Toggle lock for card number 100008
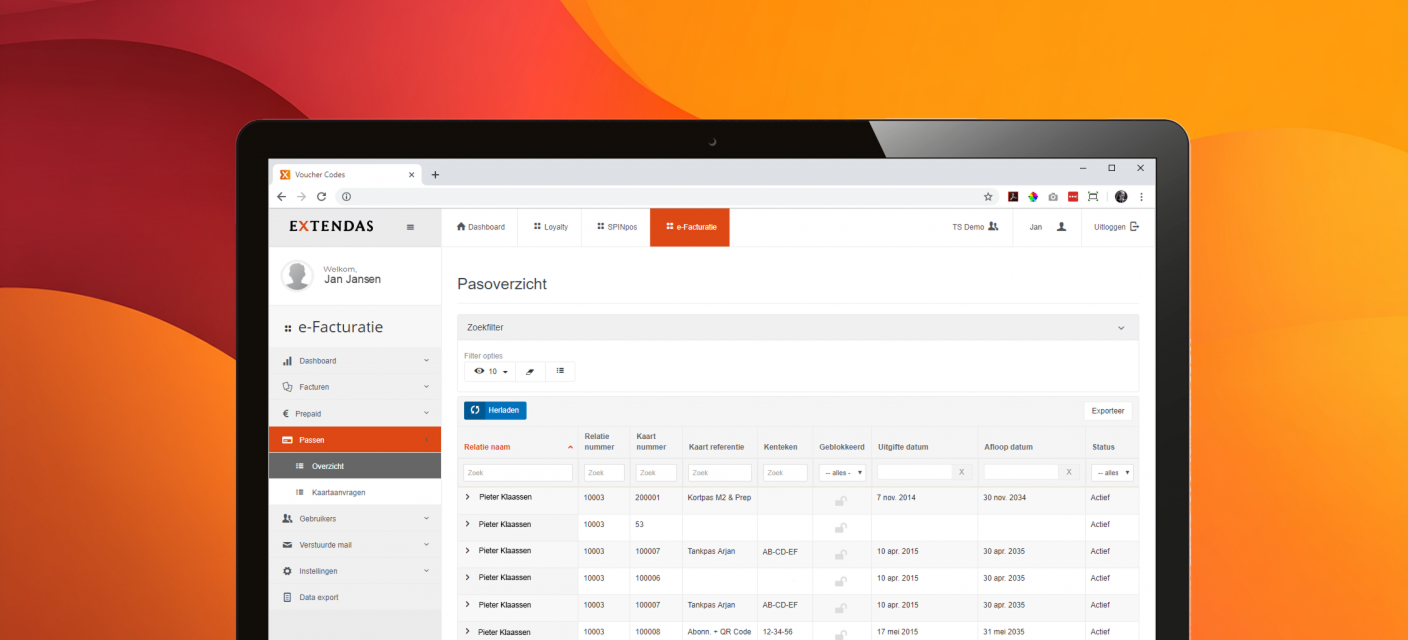Viewport: 1408px width, 640px height. pyautogui.click(x=841, y=634)
